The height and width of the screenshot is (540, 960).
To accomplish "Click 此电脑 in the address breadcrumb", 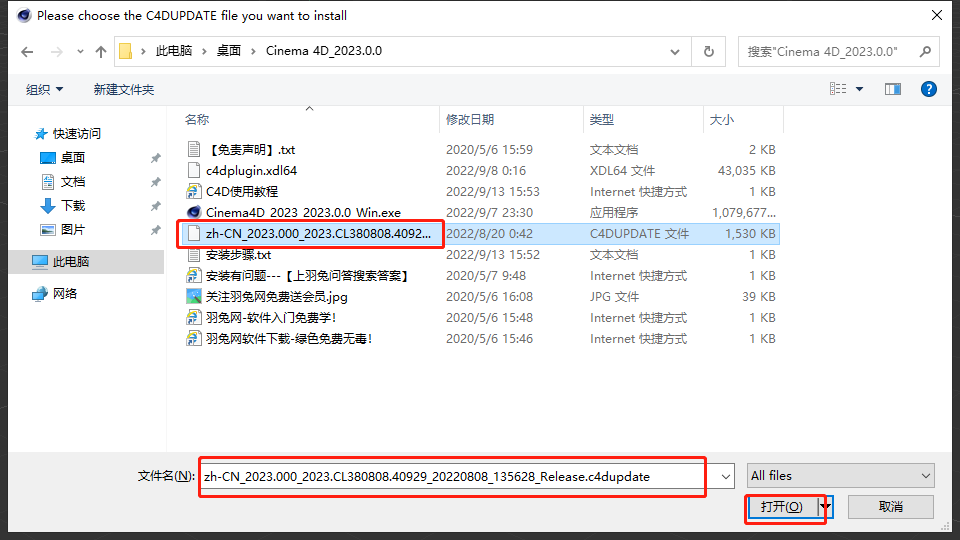I will pyautogui.click(x=173, y=51).
